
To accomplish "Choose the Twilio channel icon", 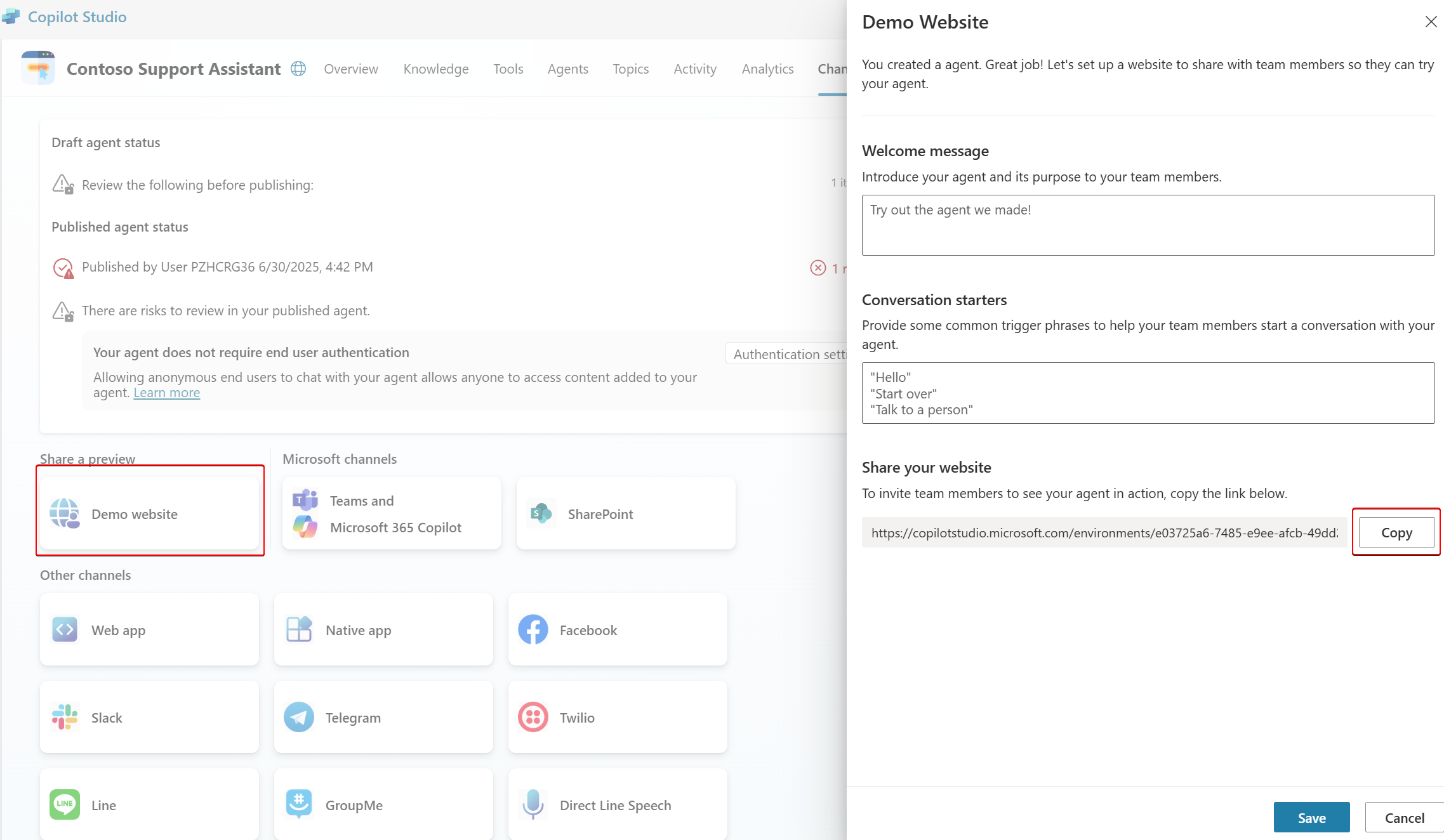I will point(533,717).
